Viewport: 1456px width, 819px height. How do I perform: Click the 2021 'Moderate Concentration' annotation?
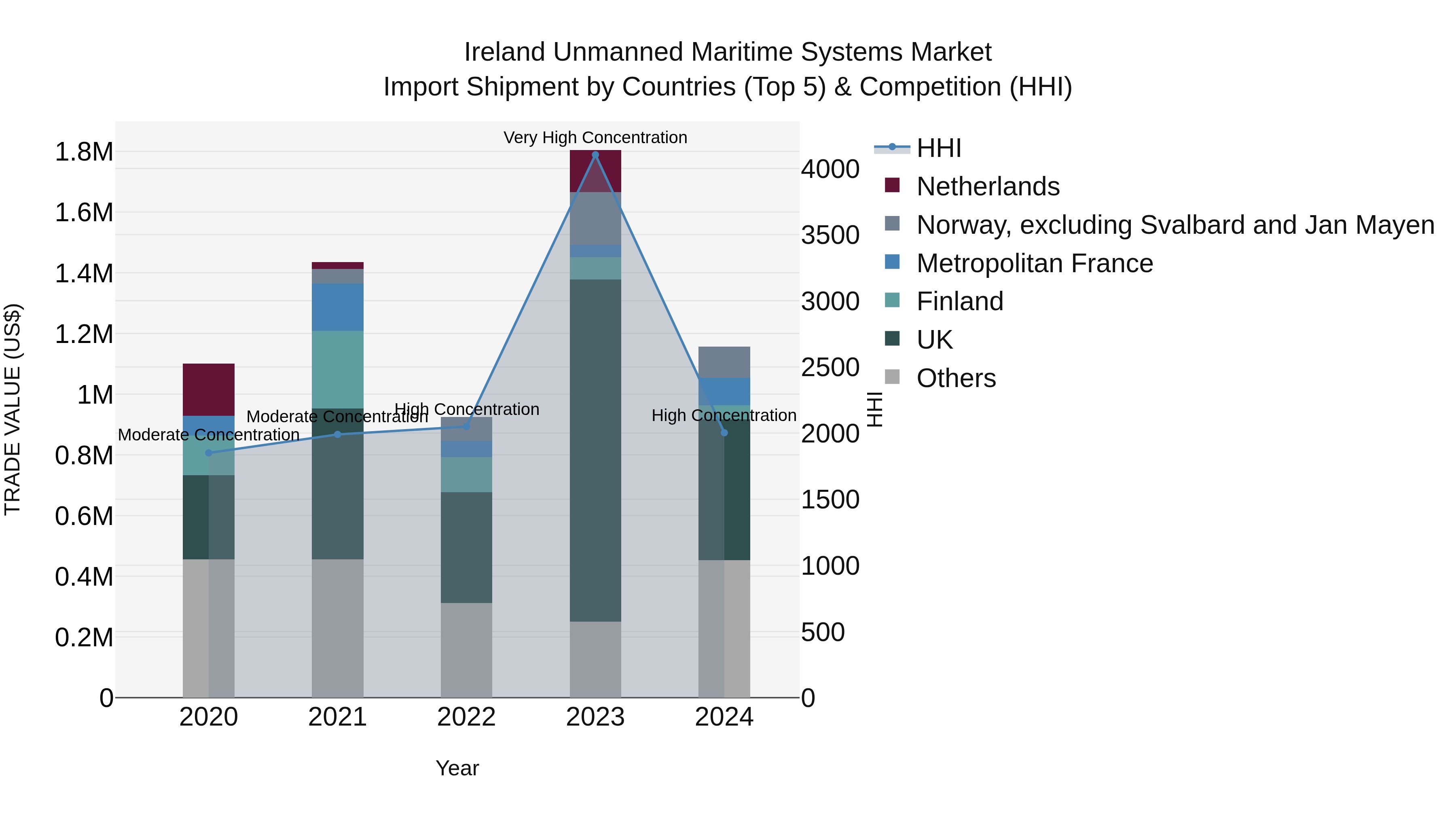[x=337, y=417]
